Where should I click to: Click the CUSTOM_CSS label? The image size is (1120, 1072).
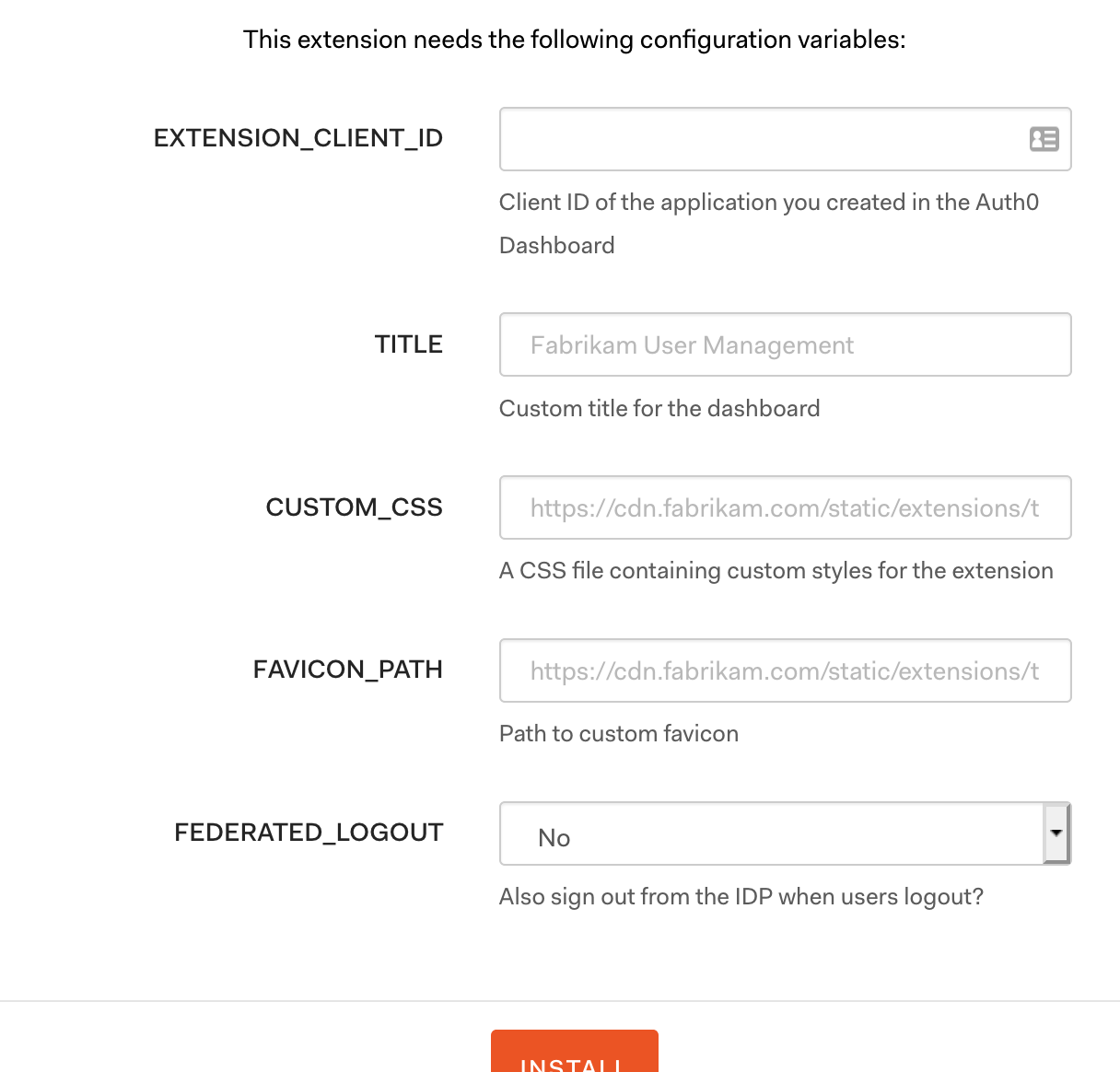click(x=354, y=507)
